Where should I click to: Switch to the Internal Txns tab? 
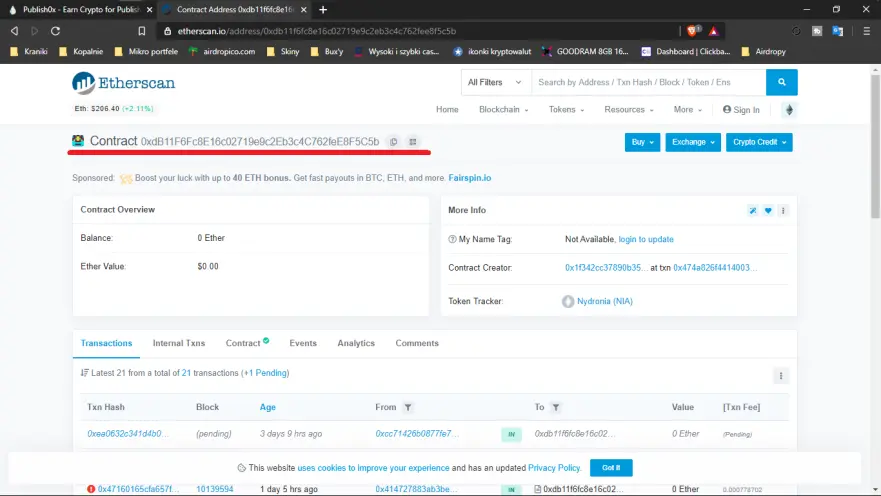point(179,343)
